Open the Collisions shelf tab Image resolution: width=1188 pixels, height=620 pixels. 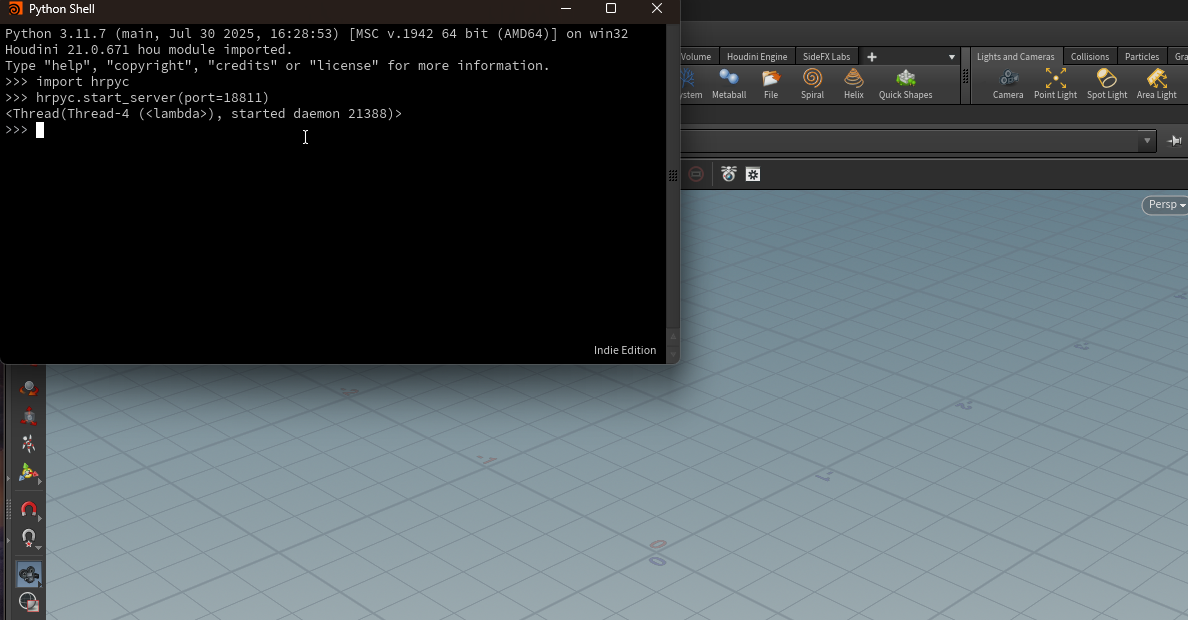click(1089, 57)
